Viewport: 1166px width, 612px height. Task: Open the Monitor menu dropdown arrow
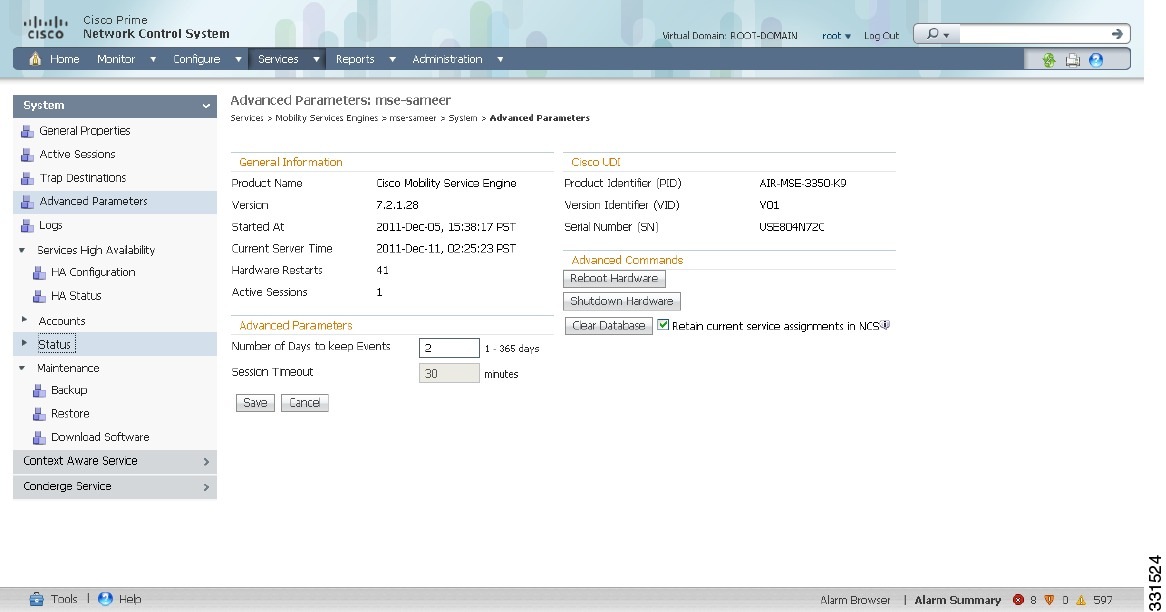(153, 59)
